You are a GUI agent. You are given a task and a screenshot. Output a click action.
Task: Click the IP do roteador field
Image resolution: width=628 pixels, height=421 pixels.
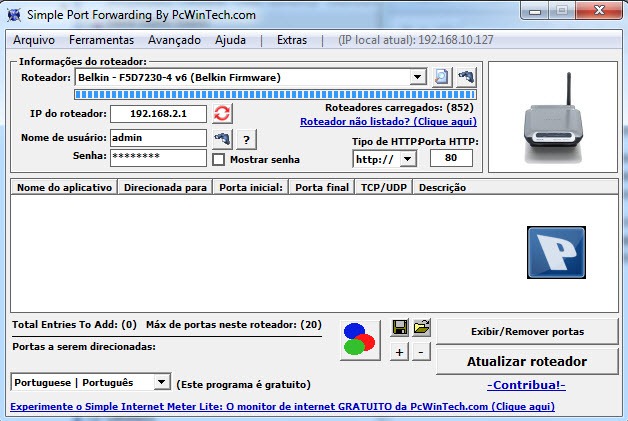(158, 114)
